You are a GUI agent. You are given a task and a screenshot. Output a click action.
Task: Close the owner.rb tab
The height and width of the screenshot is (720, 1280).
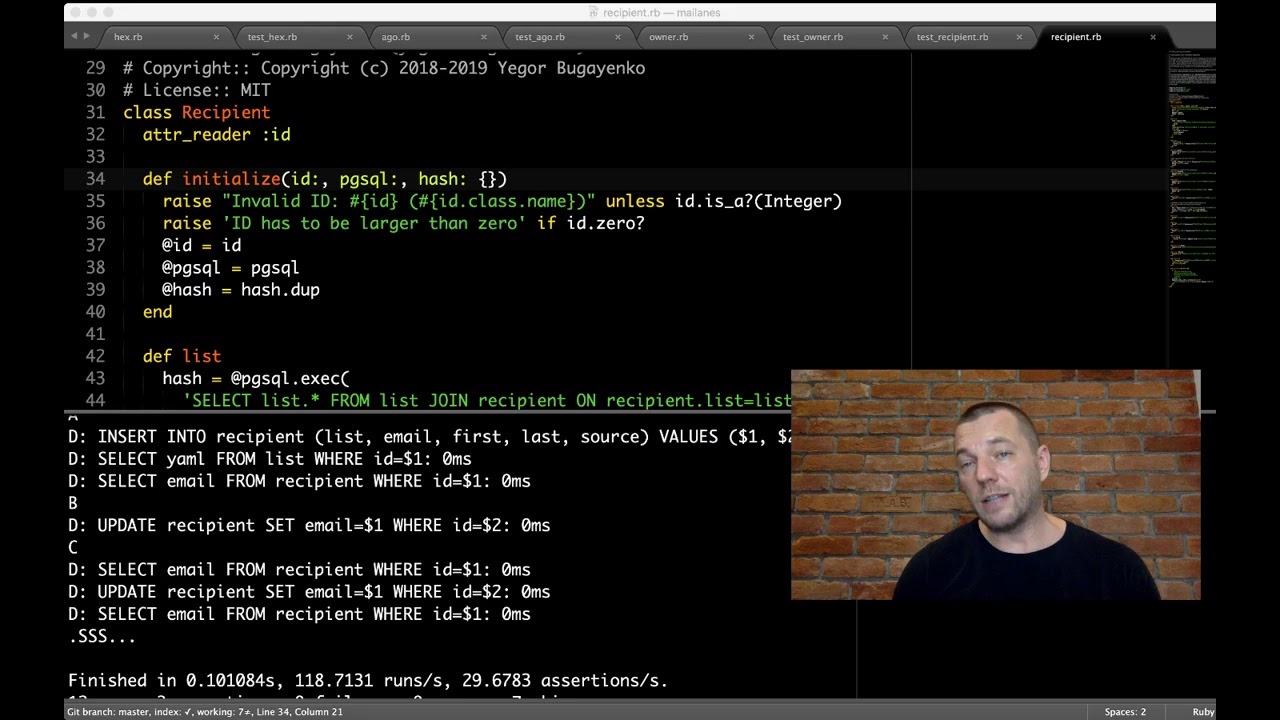pos(752,37)
